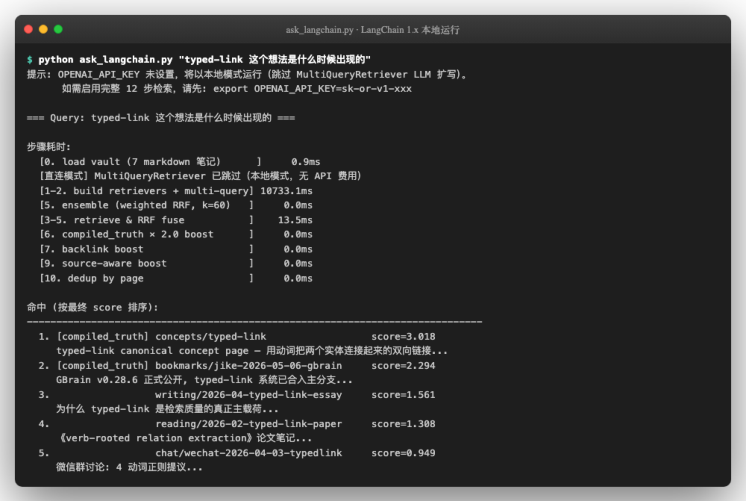Click the ensemble weighted RRF line
746x501 pixels.
tap(176, 205)
